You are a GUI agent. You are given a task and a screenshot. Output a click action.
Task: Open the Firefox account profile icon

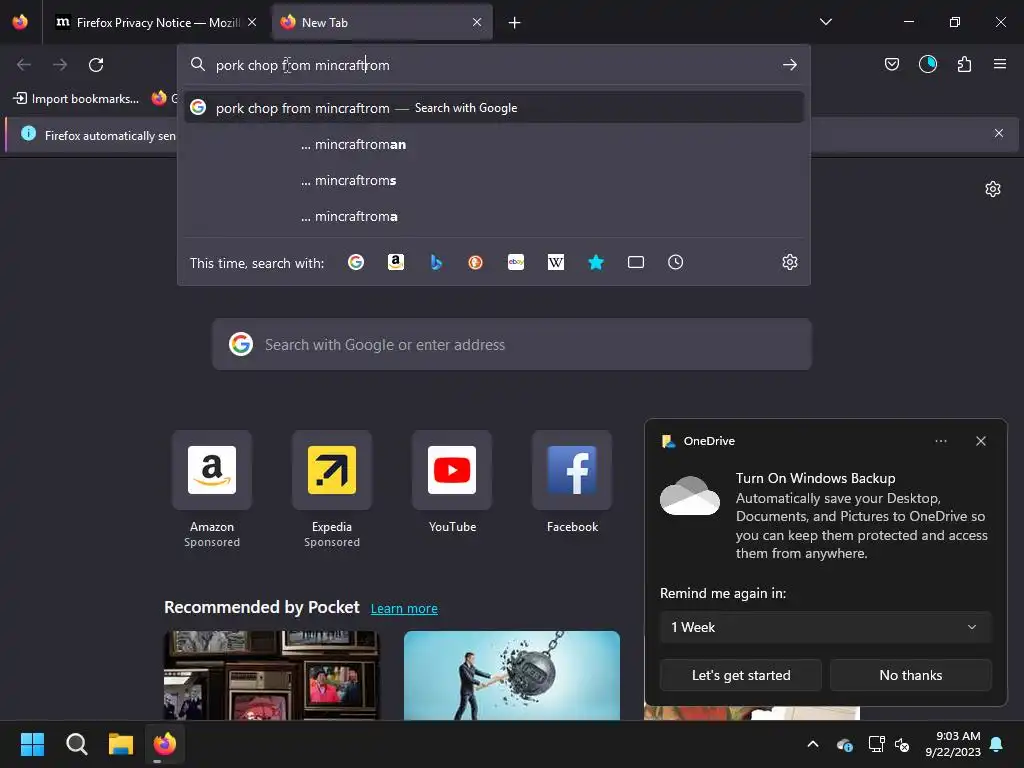pyautogui.click(x=928, y=64)
